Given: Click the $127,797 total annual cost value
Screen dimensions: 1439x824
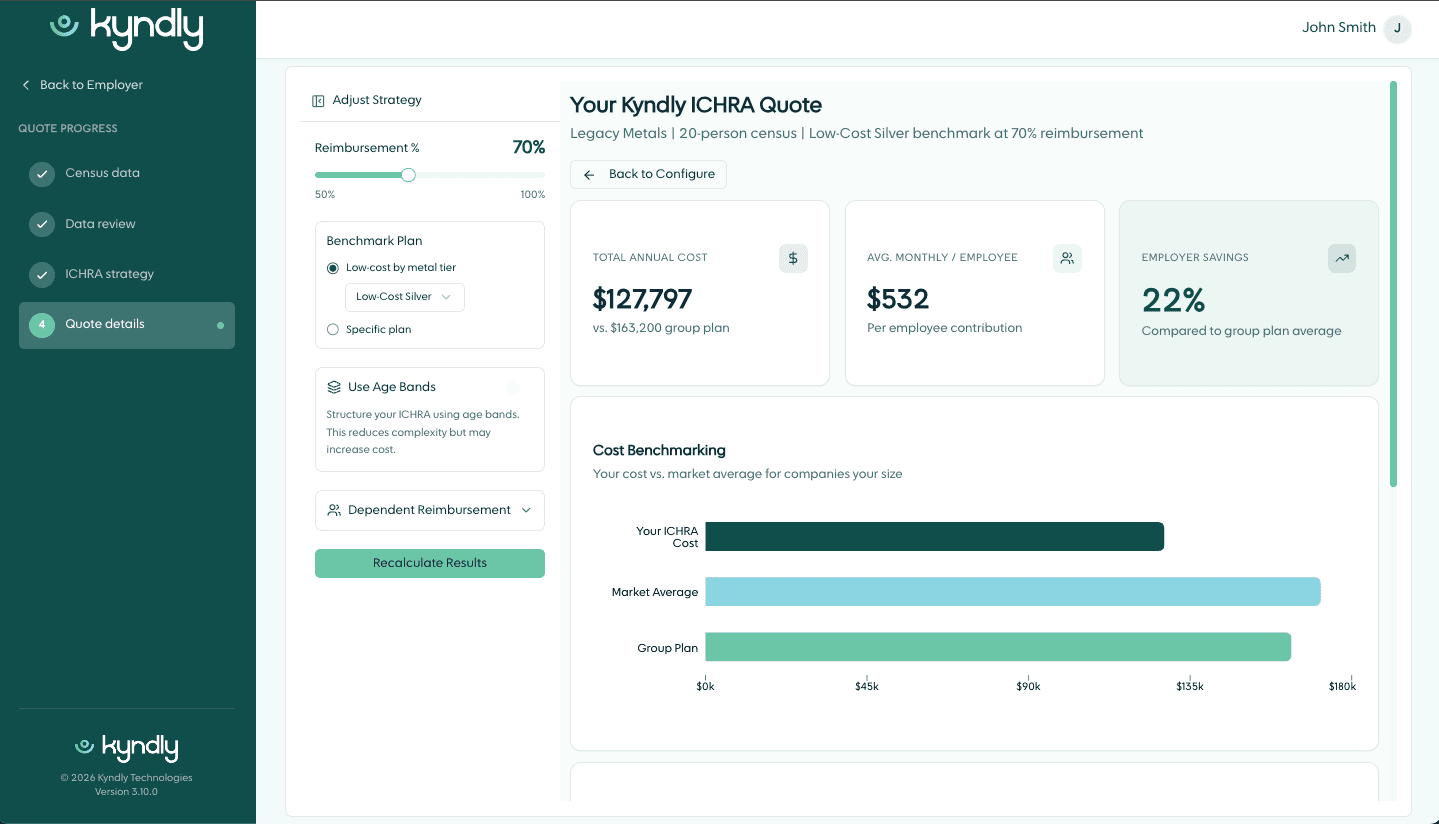Looking at the screenshot, I should (643, 299).
